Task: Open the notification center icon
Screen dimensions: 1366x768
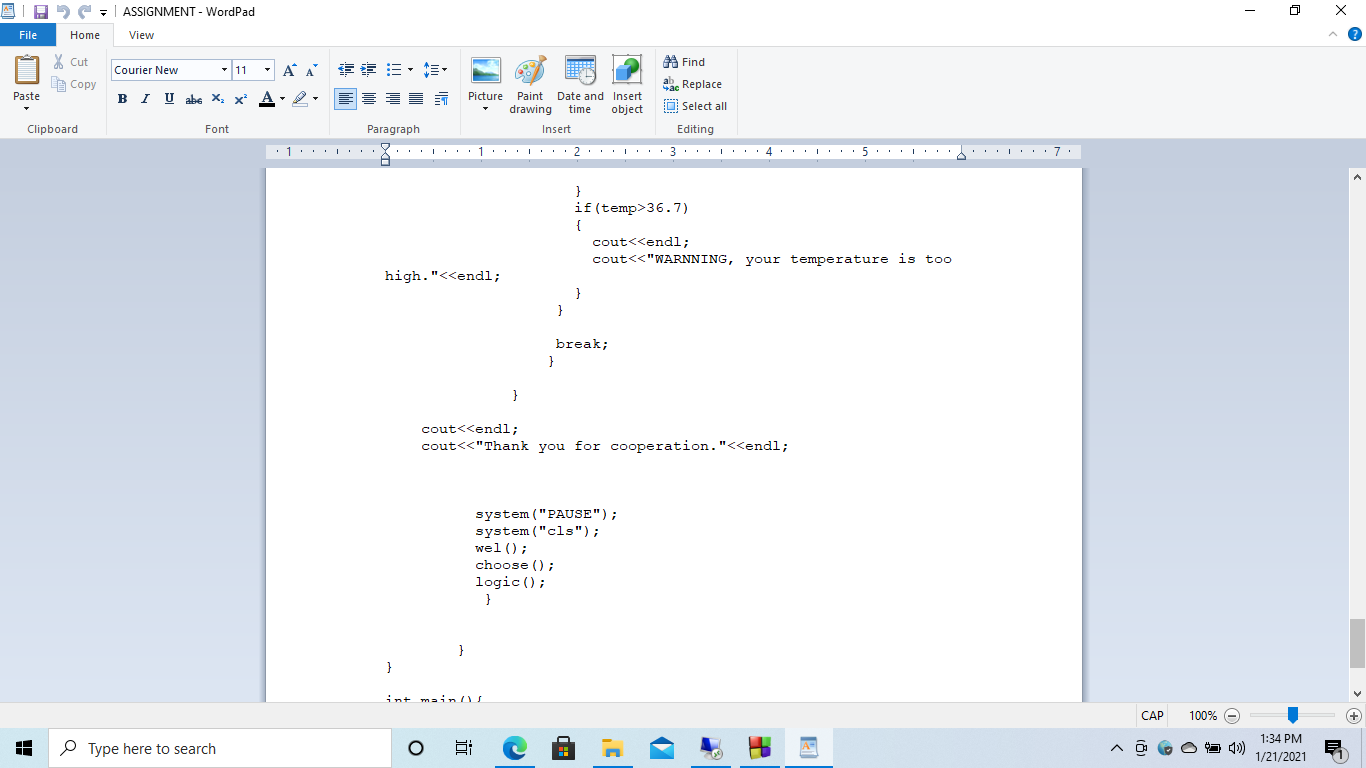Action: tap(1334, 749)
